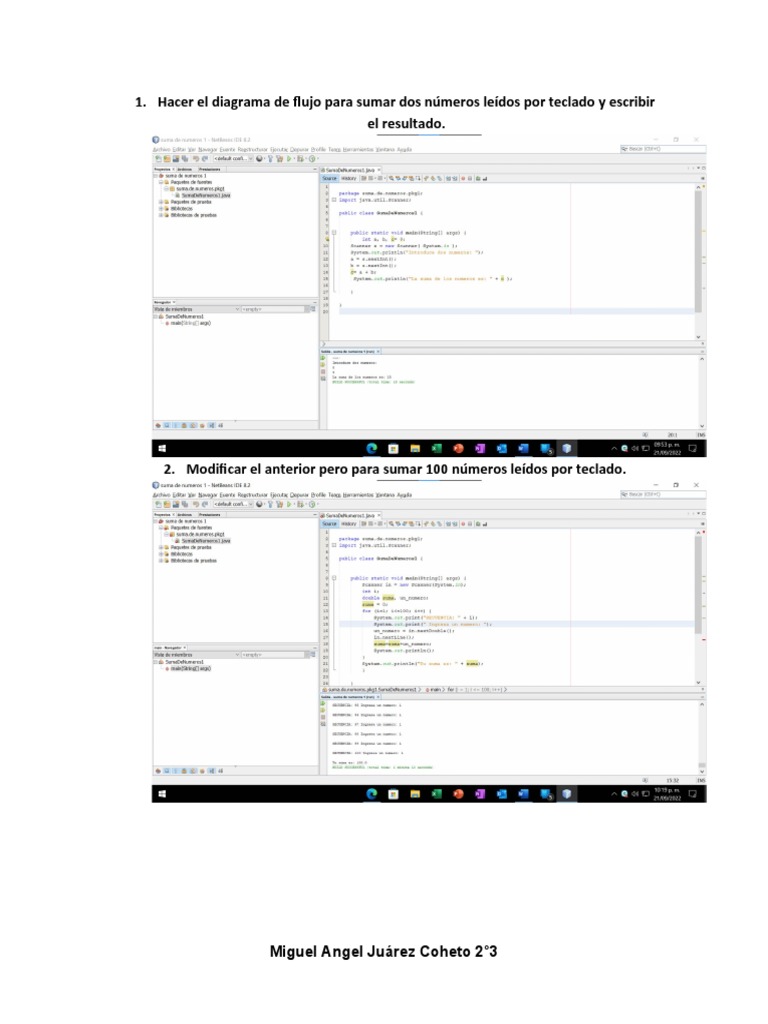768x1024 pixels.
Task: Expand 'Paquetes de prueba' node in exercise 2 tree
Action: [x=161, y=547]
